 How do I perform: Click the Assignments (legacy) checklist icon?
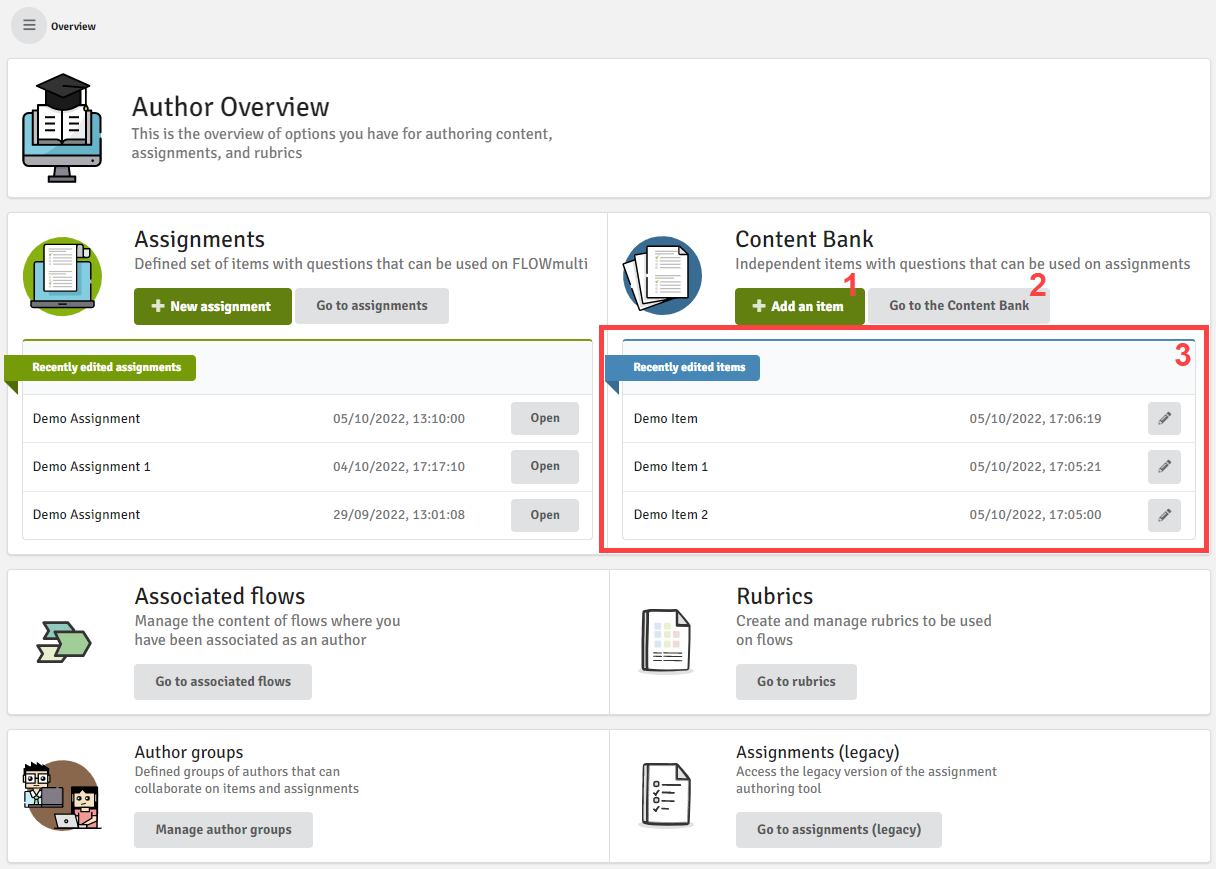pos(665,795)
